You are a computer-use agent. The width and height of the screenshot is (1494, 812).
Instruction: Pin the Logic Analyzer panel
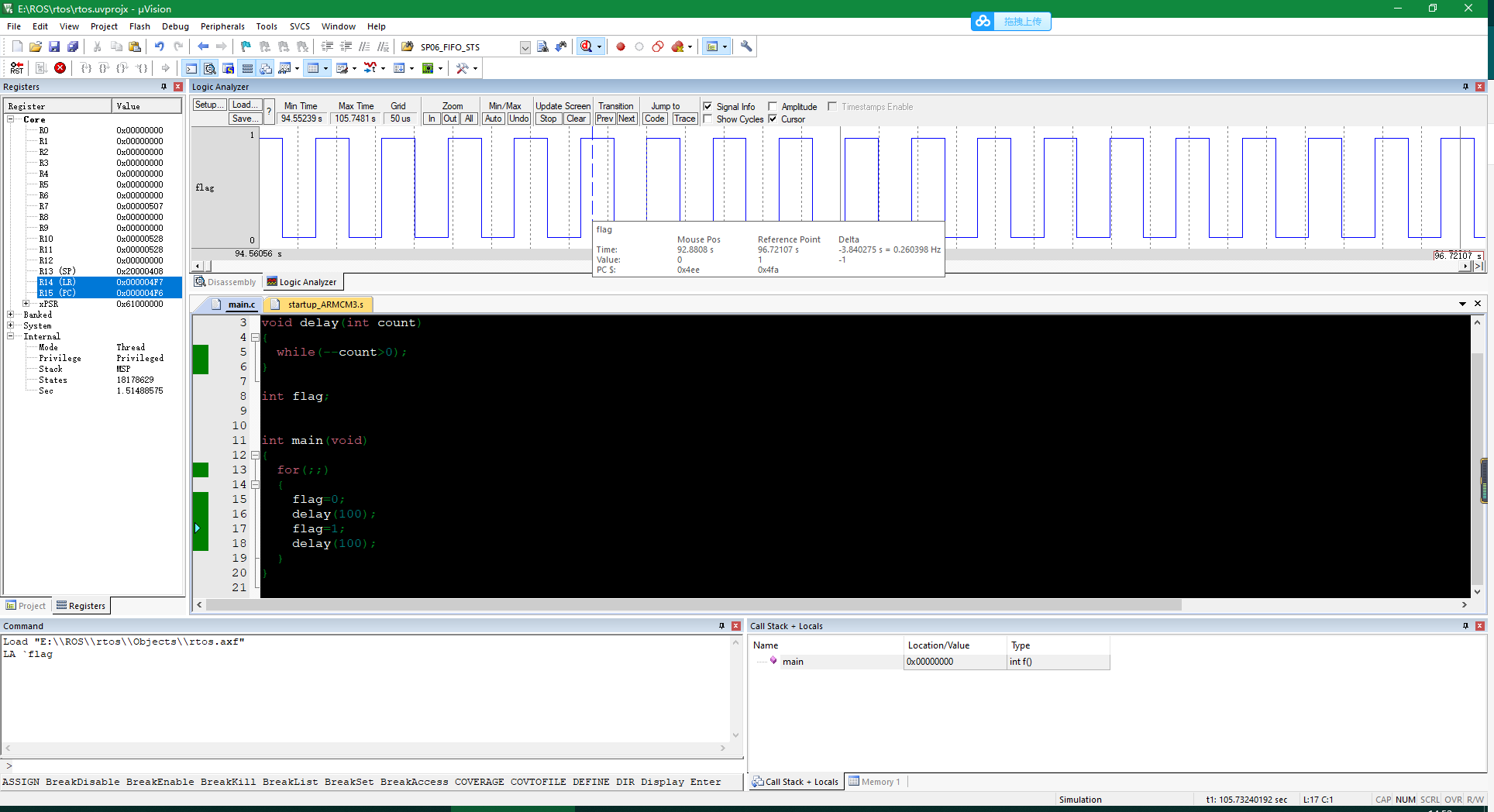coord(1465,87)
